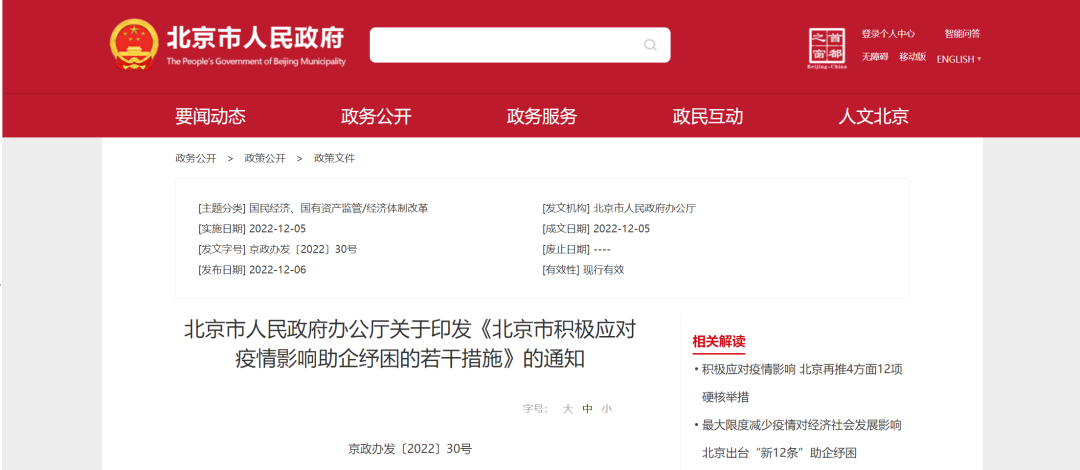Click the national emblem logo
This screenshot has width=1080, height=470.
click(x=134, y=45)
